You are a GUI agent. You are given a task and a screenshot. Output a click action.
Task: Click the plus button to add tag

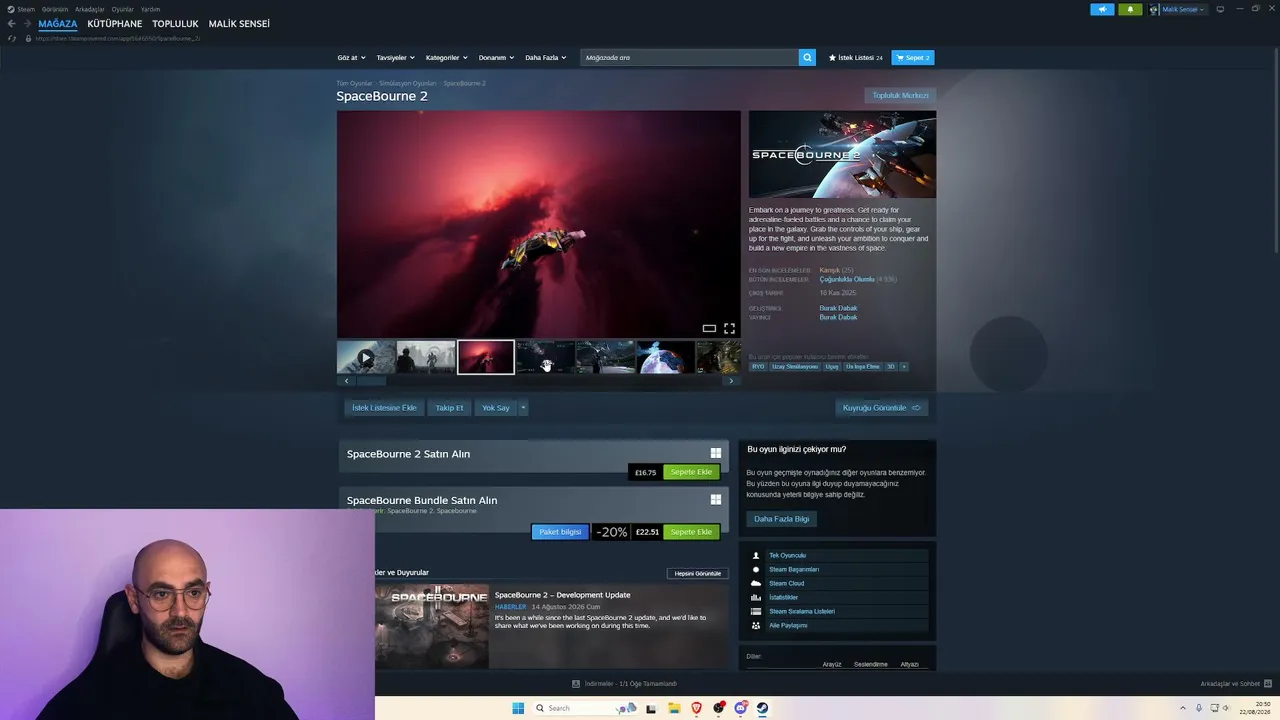[904, 367]
